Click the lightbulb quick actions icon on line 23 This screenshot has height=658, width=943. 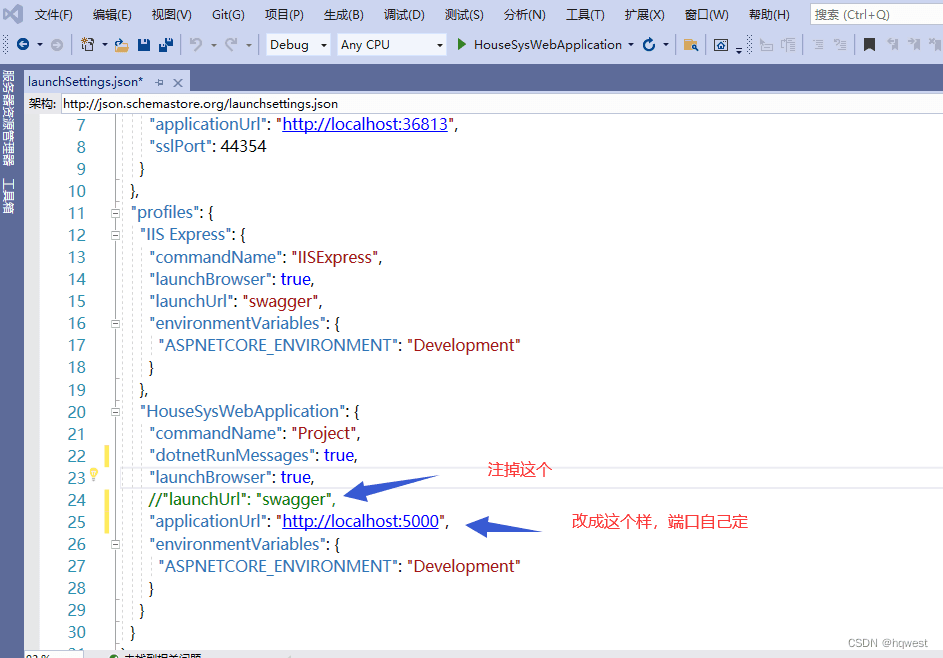point(94,474)
